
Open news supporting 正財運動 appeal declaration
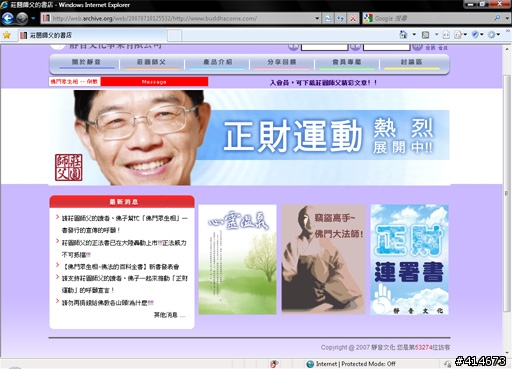tap(125, 284)
